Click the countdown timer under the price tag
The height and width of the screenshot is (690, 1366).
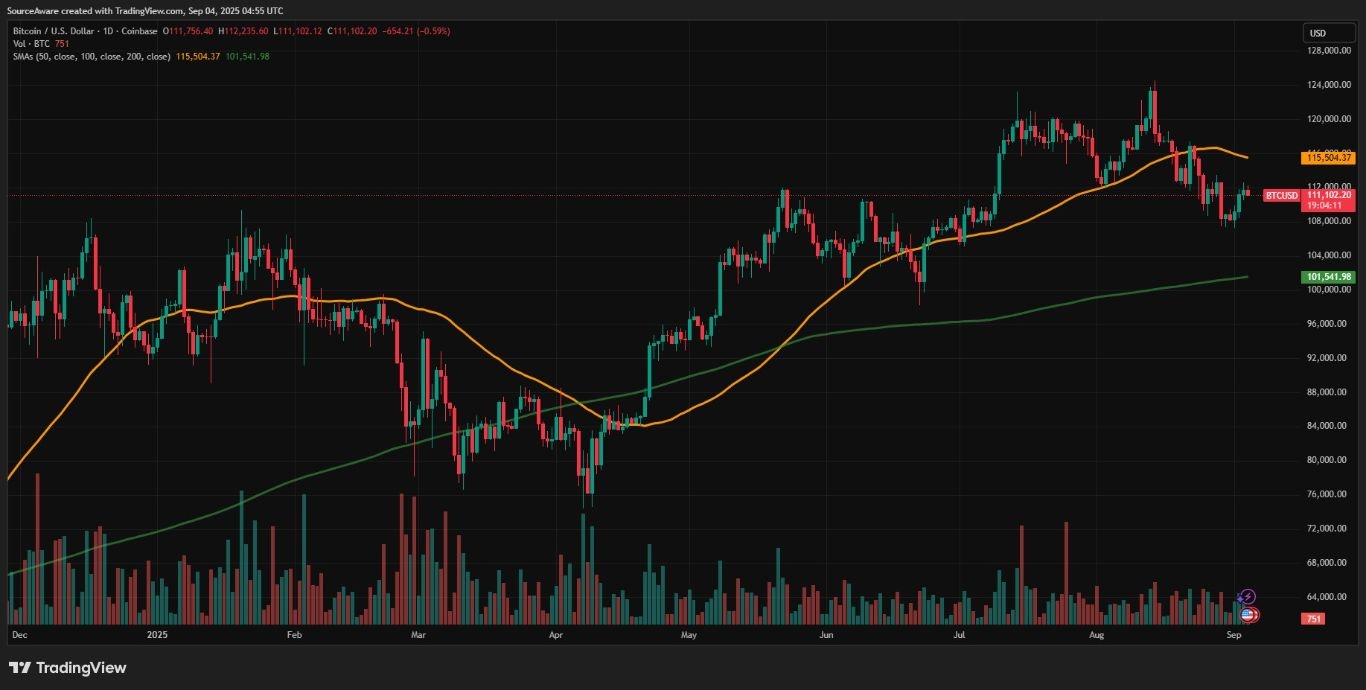pos(1327,205)
